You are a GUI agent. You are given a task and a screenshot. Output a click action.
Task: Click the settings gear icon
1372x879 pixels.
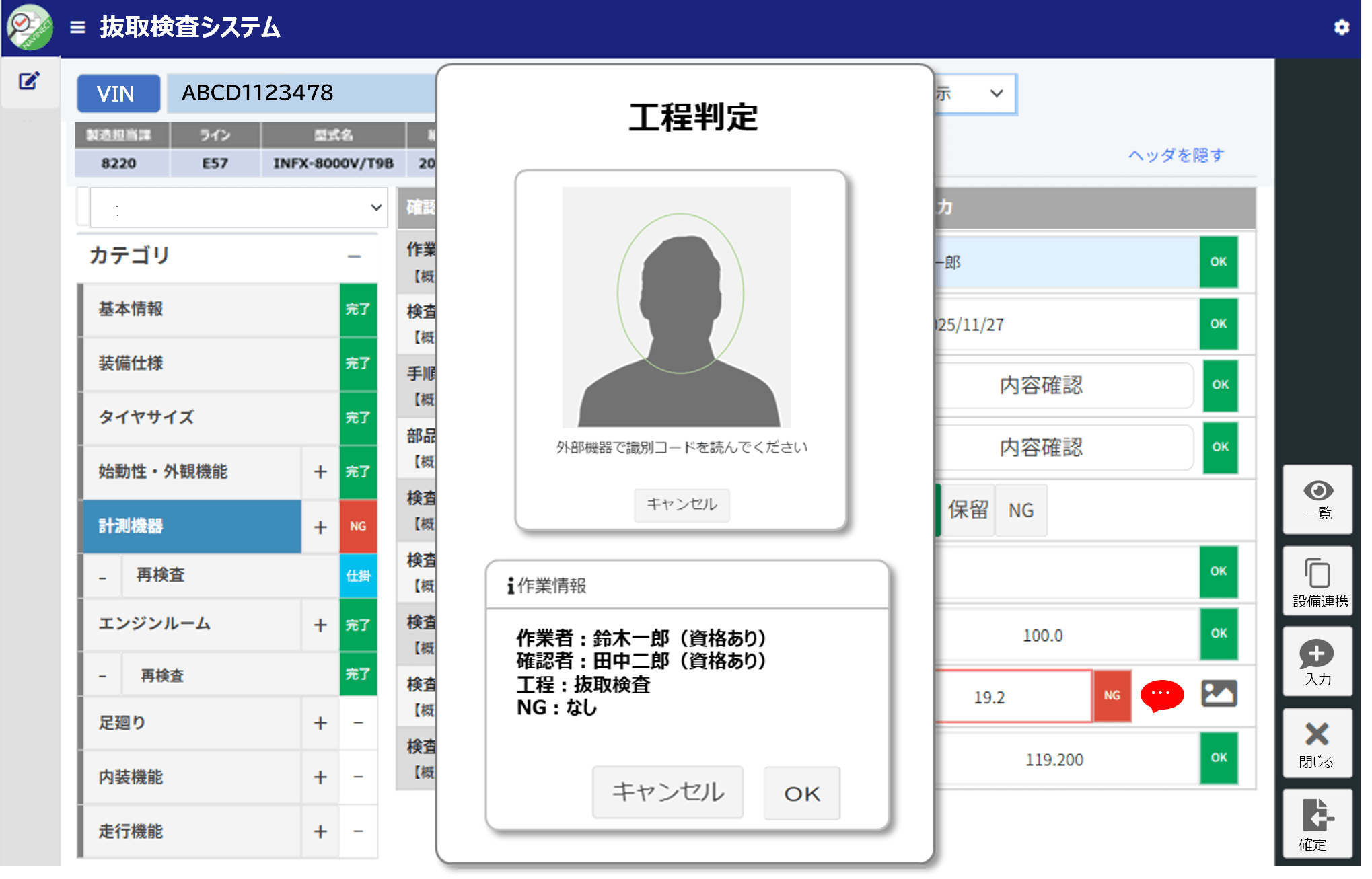click(1341, 27)
